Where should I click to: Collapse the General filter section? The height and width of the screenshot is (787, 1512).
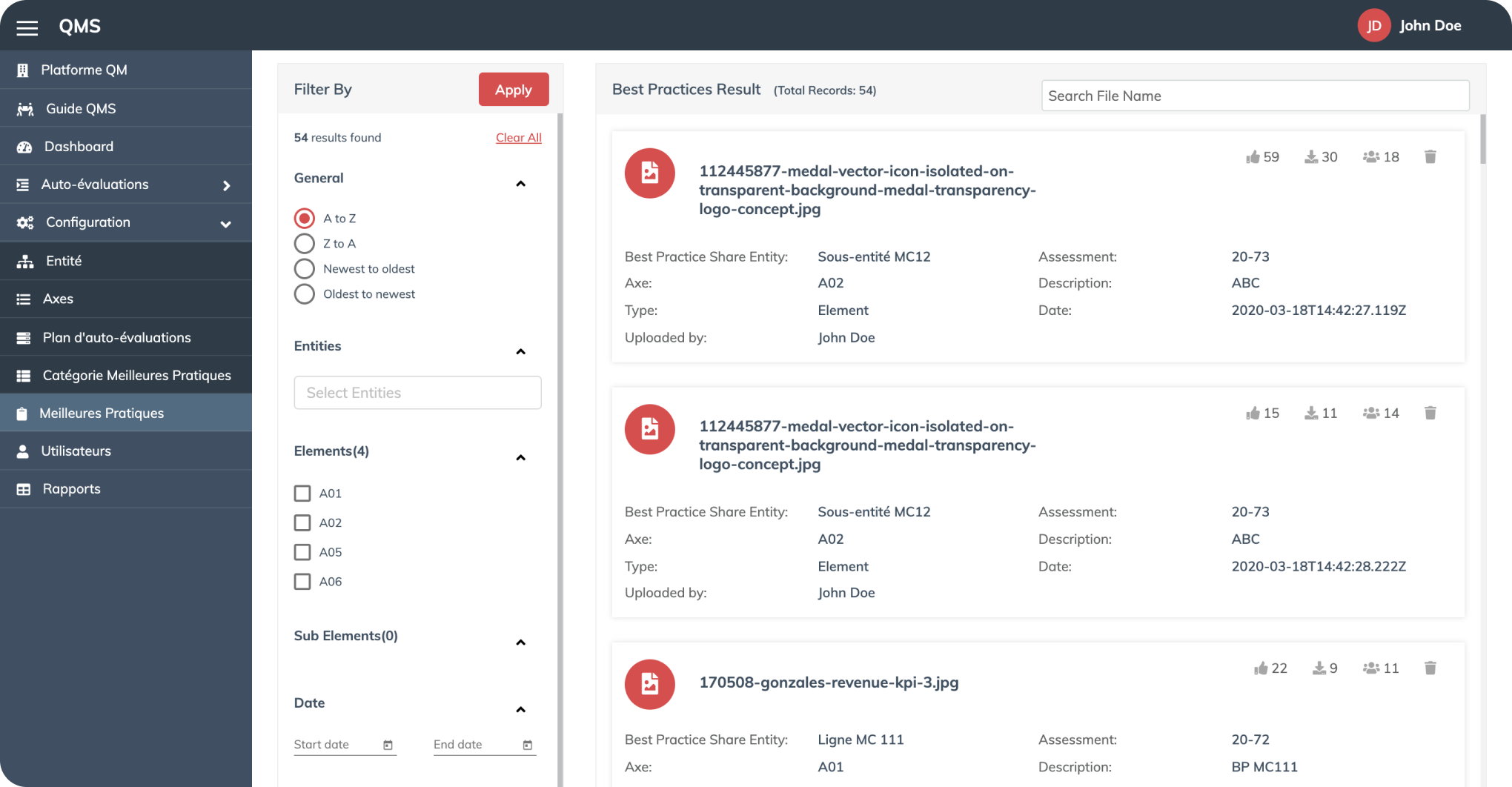[520, 183]
